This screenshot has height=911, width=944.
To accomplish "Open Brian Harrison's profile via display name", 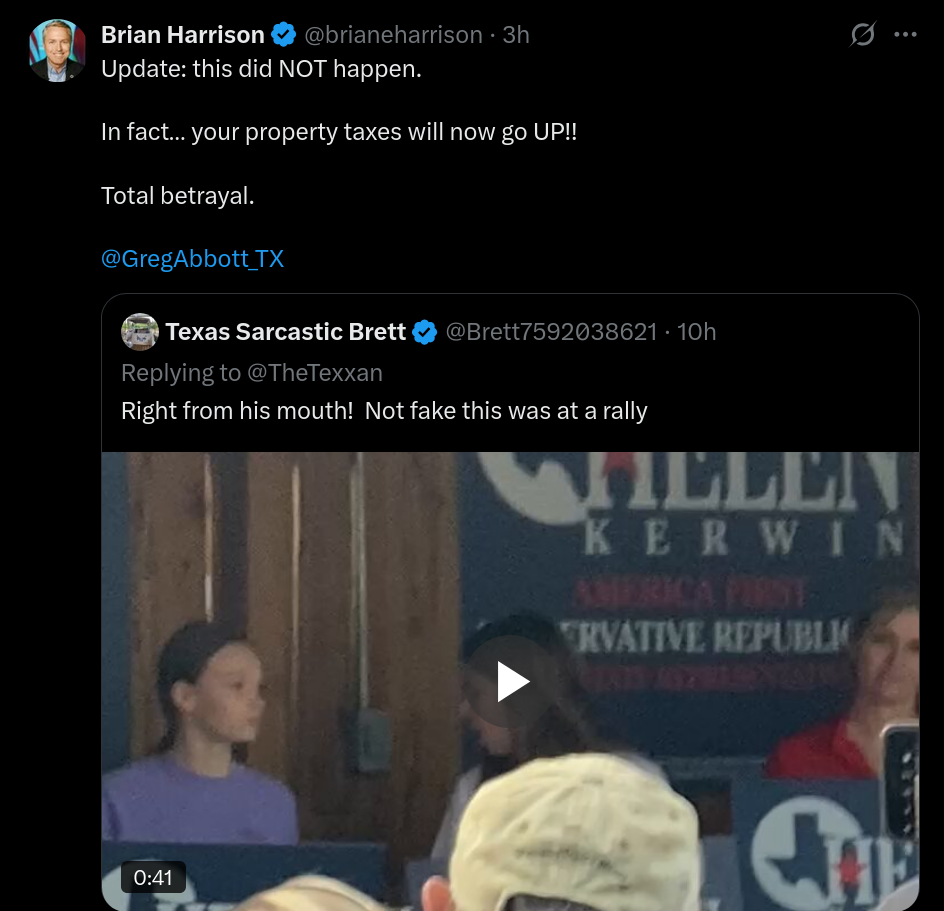I will [182, 35].
